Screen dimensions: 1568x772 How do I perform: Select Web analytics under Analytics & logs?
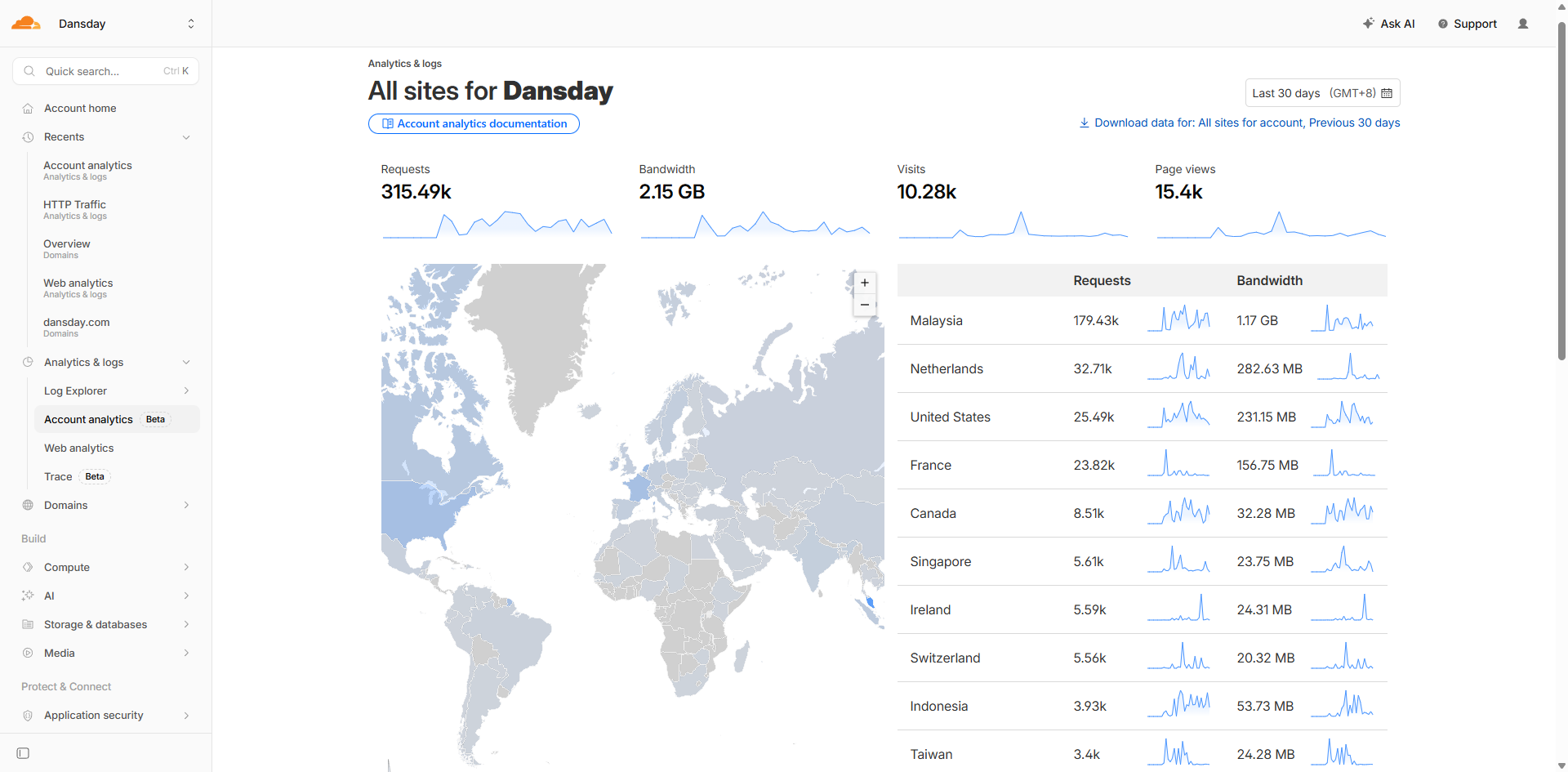[78, 448]
